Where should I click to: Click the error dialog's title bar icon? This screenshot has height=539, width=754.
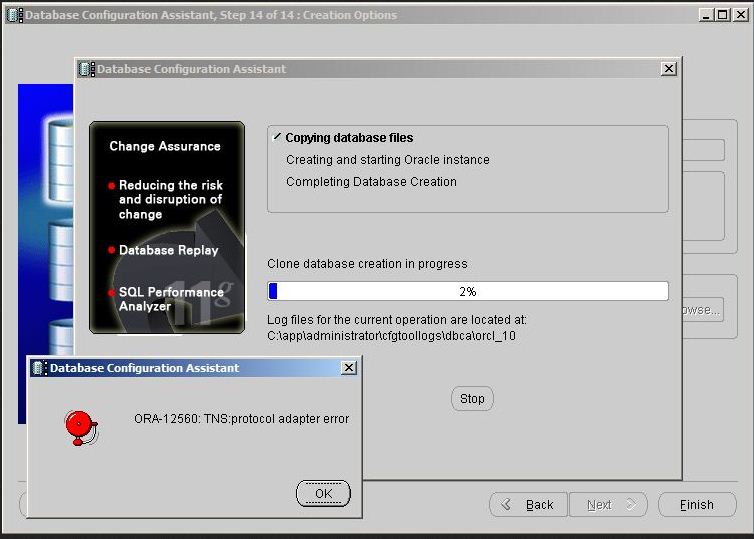coord(39,368)
